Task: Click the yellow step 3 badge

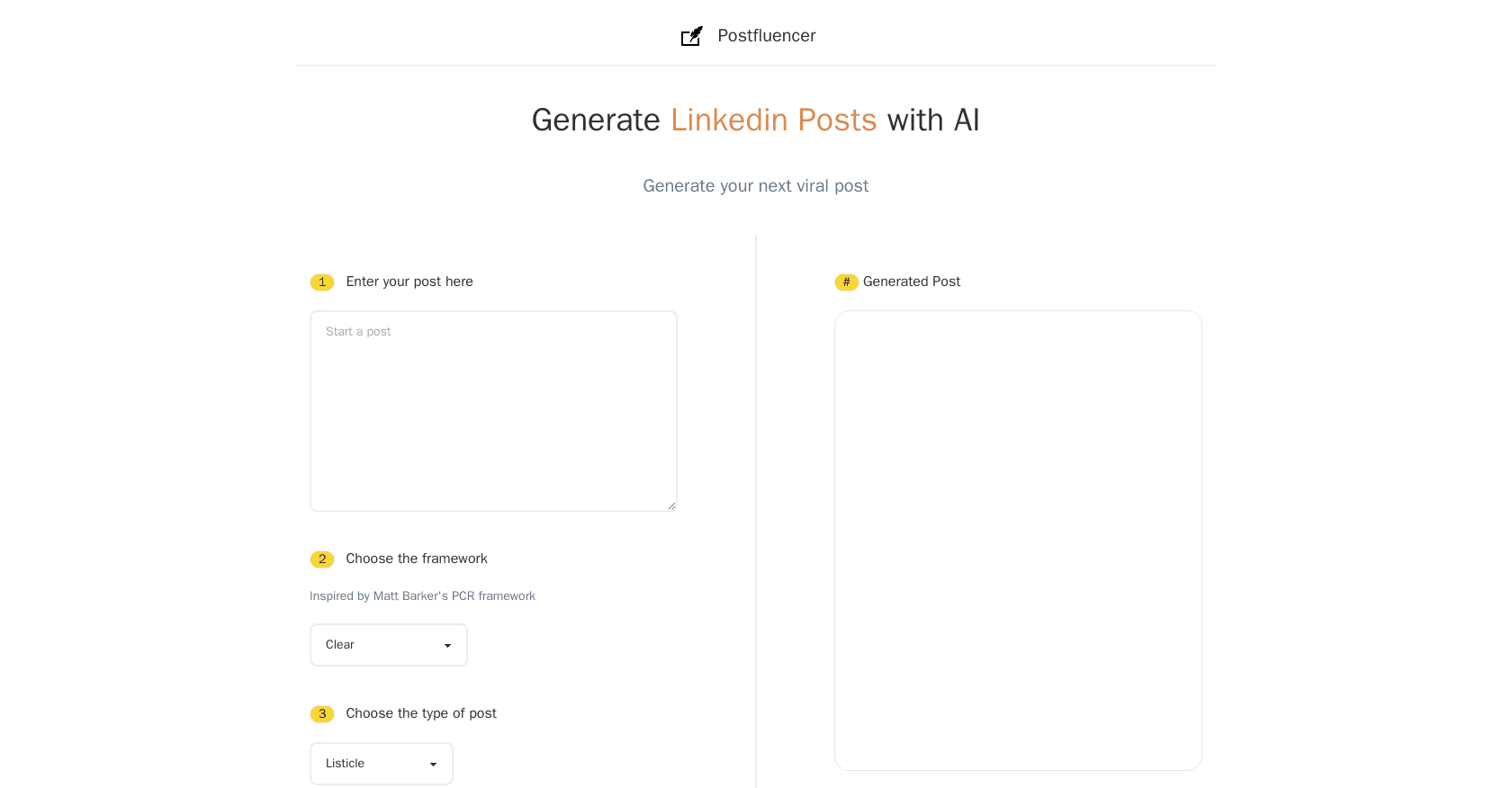Action: pos(321,713)
